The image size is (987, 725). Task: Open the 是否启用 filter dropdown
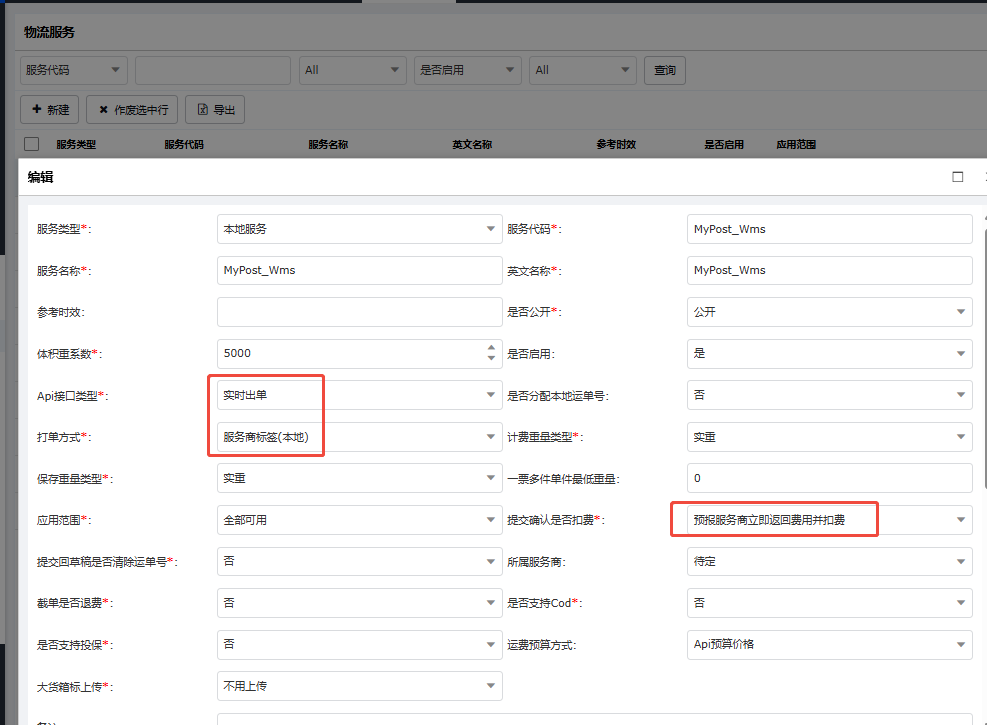468,70
